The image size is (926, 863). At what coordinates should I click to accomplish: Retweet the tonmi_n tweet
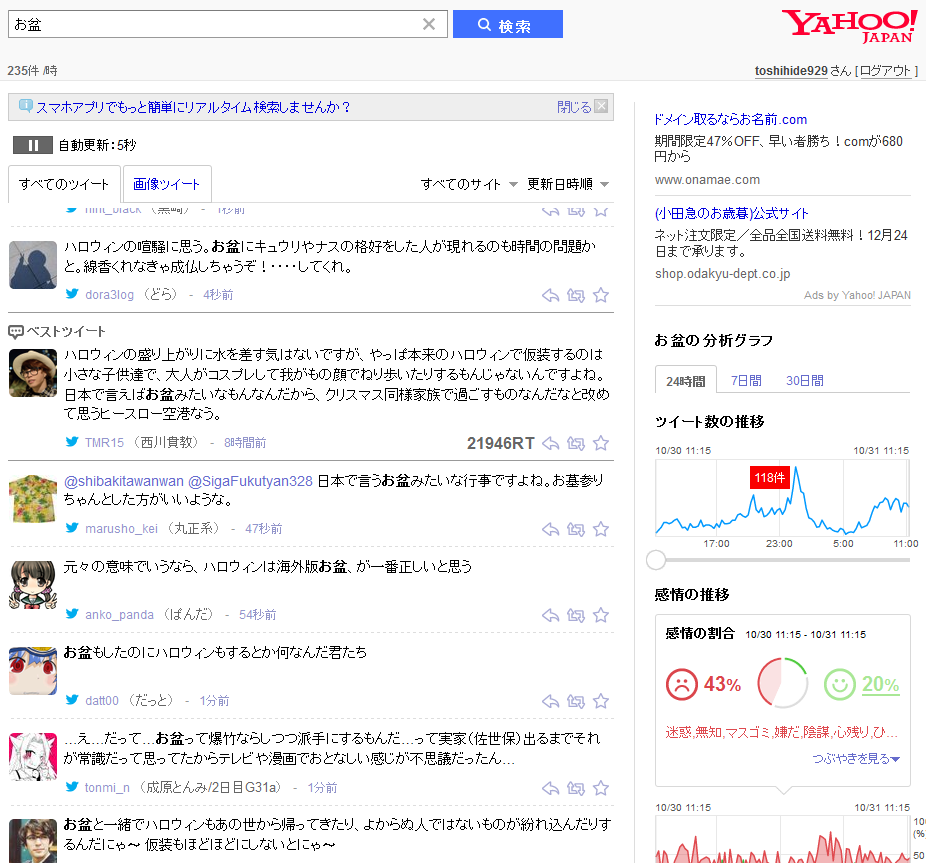575,788
